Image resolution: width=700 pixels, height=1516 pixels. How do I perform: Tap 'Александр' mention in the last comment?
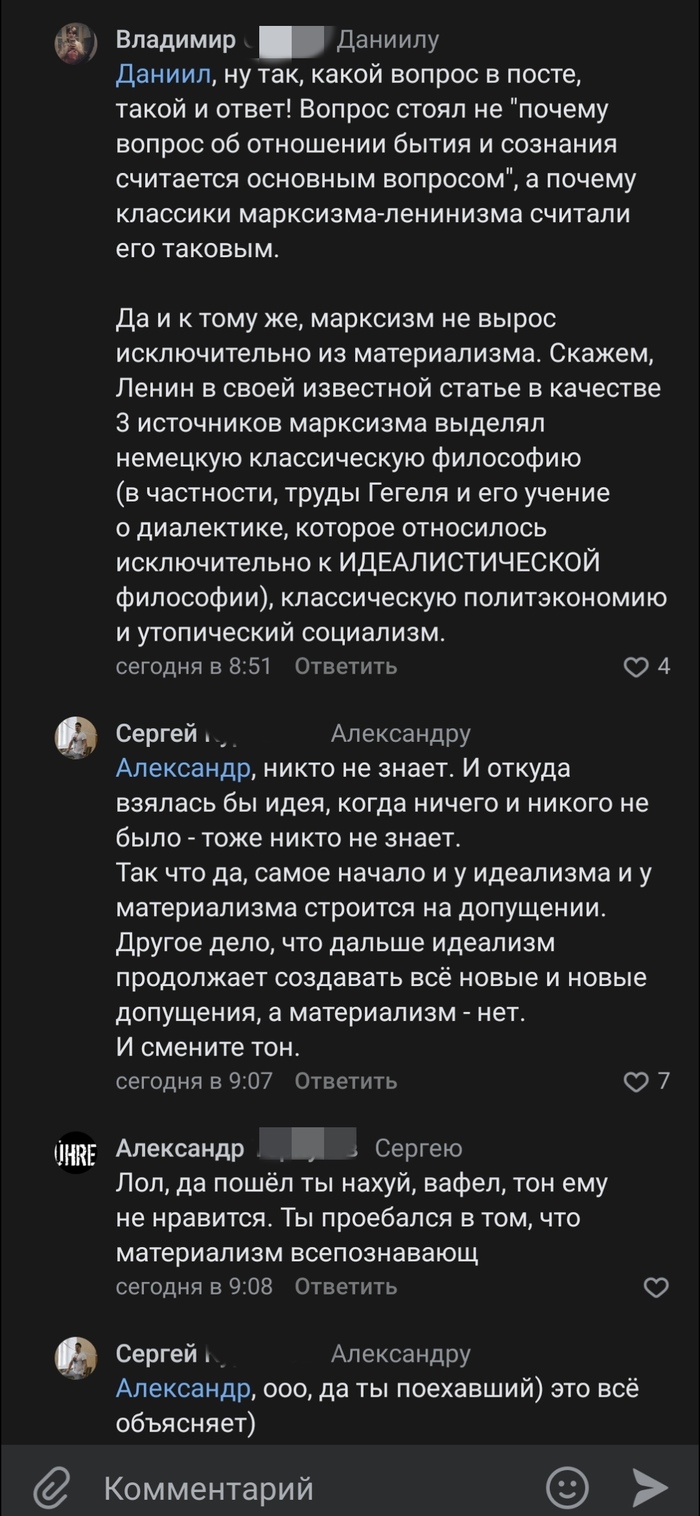(x=182, y=1389)
